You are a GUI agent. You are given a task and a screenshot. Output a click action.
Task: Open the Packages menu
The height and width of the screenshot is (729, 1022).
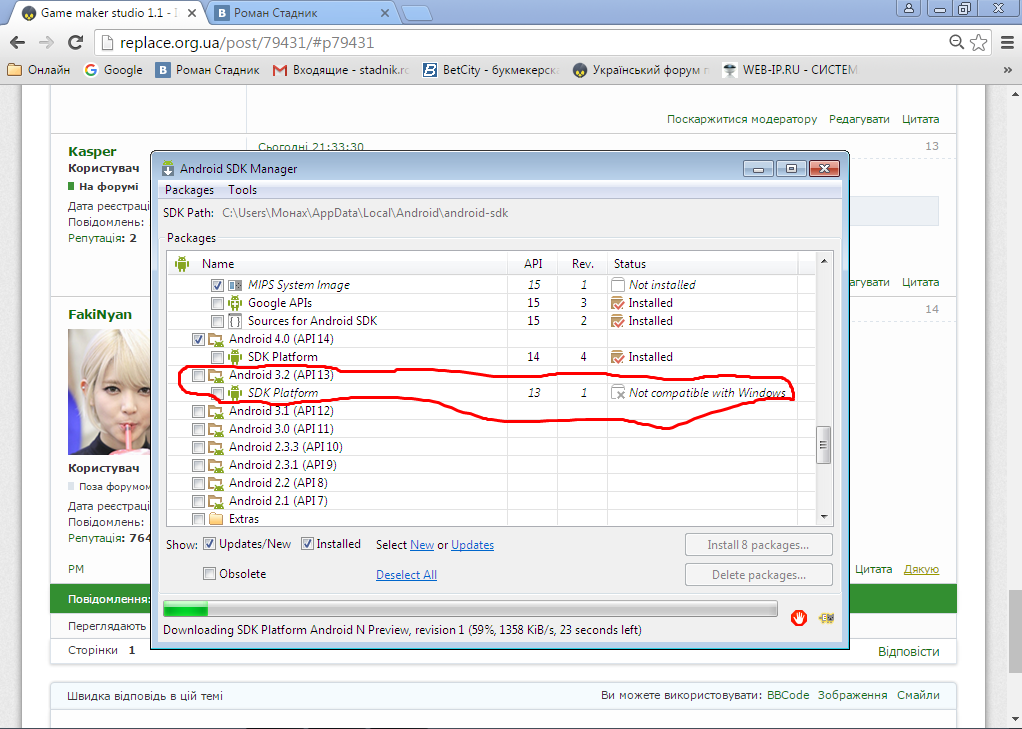click(189, 190)
